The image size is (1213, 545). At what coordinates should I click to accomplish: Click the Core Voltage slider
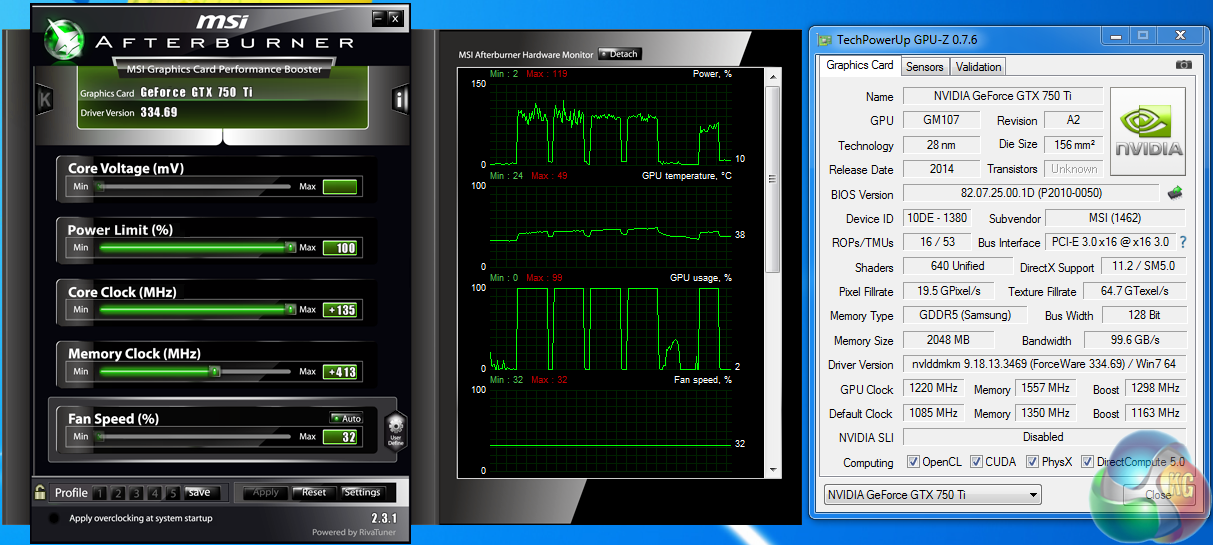(194, 187)
